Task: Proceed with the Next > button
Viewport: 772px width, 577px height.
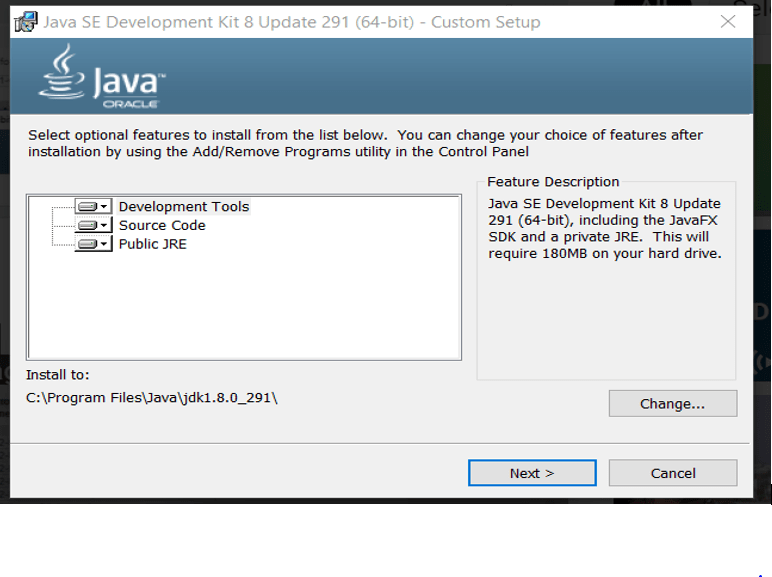Action: (532, 473)
